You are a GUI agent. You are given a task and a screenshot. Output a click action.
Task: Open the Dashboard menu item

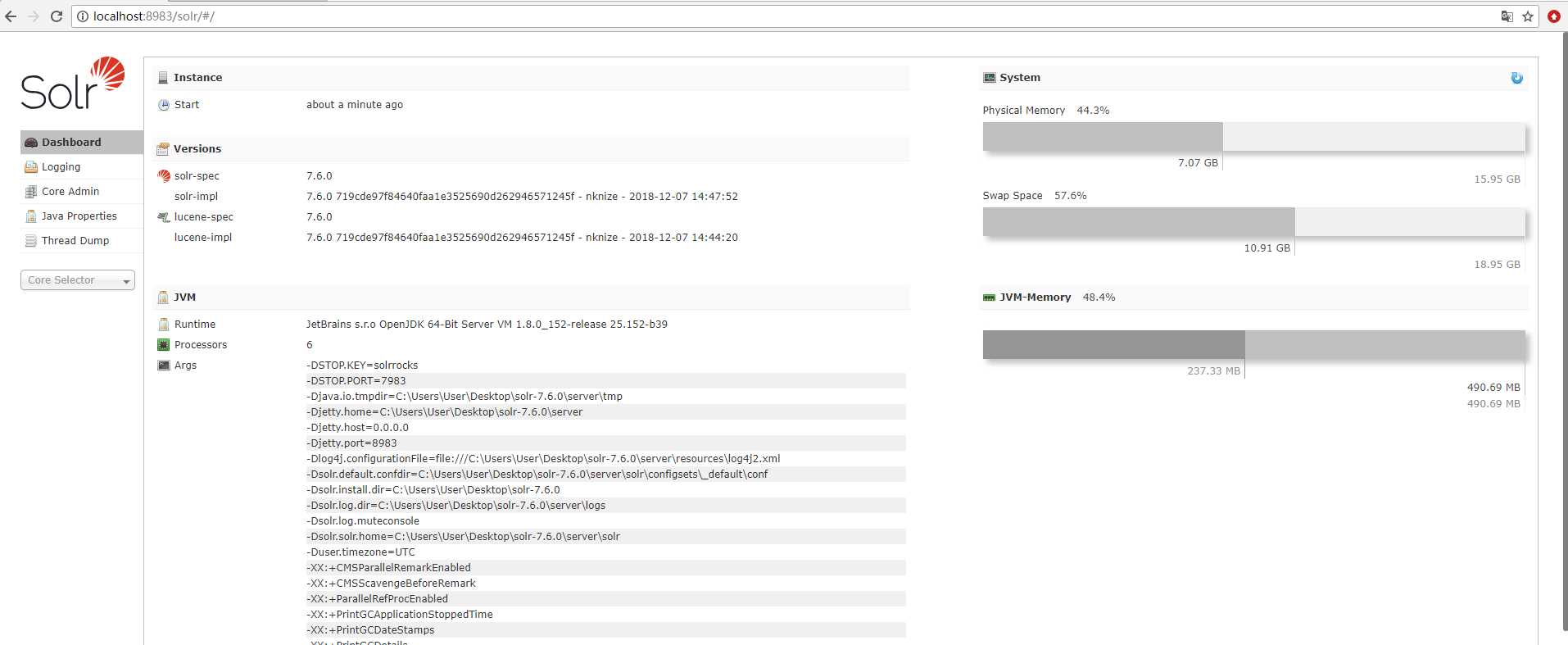pyautogui.click(x=82, y=142)
